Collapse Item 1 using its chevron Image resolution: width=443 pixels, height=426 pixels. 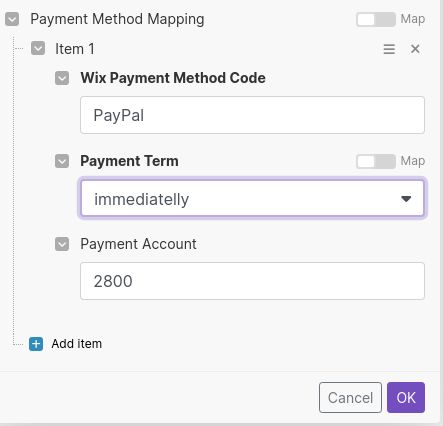point(38,48)
